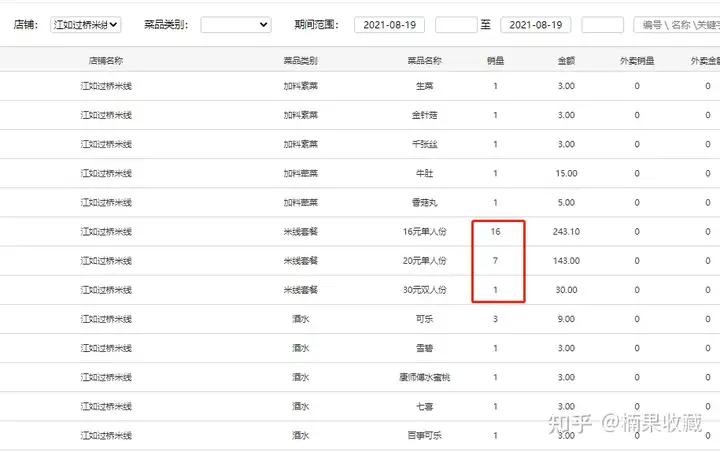This screenshot has width=720, height=452.
Task: Click the 酒水 category in 雪碧 row
Action: tap(301, 348)
